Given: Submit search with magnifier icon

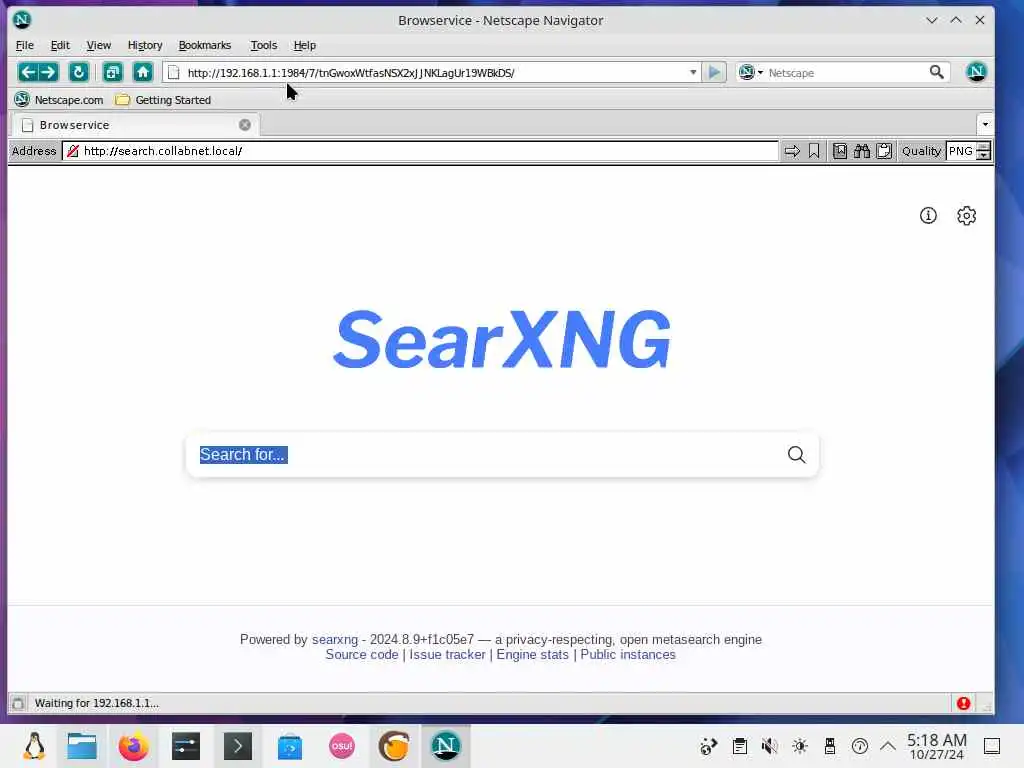Looking at the screenshot, I should pyautogui.click(x=796, y=455).
